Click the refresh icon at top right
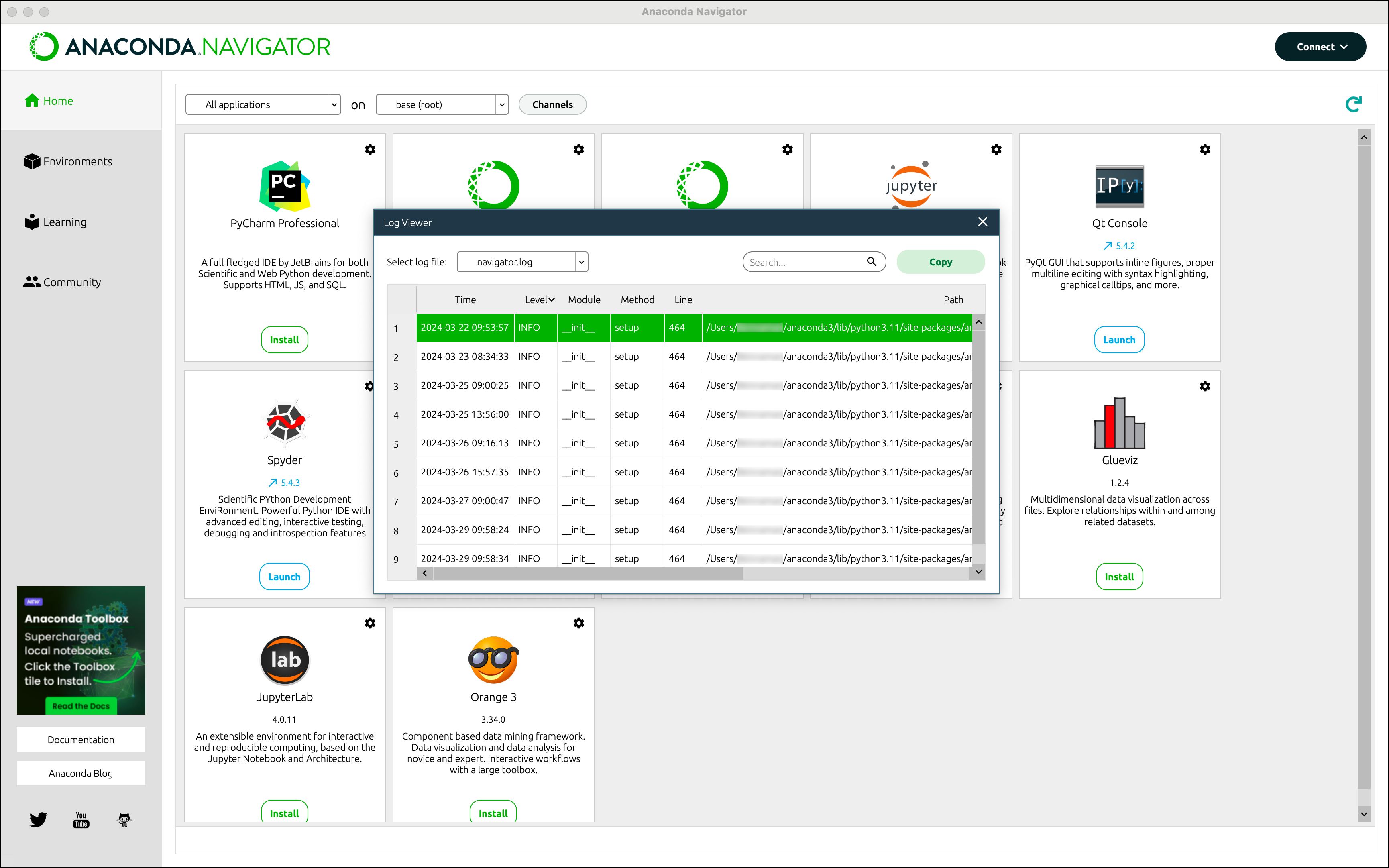This screenshot has height=868, width=1389. point(1353,104)
